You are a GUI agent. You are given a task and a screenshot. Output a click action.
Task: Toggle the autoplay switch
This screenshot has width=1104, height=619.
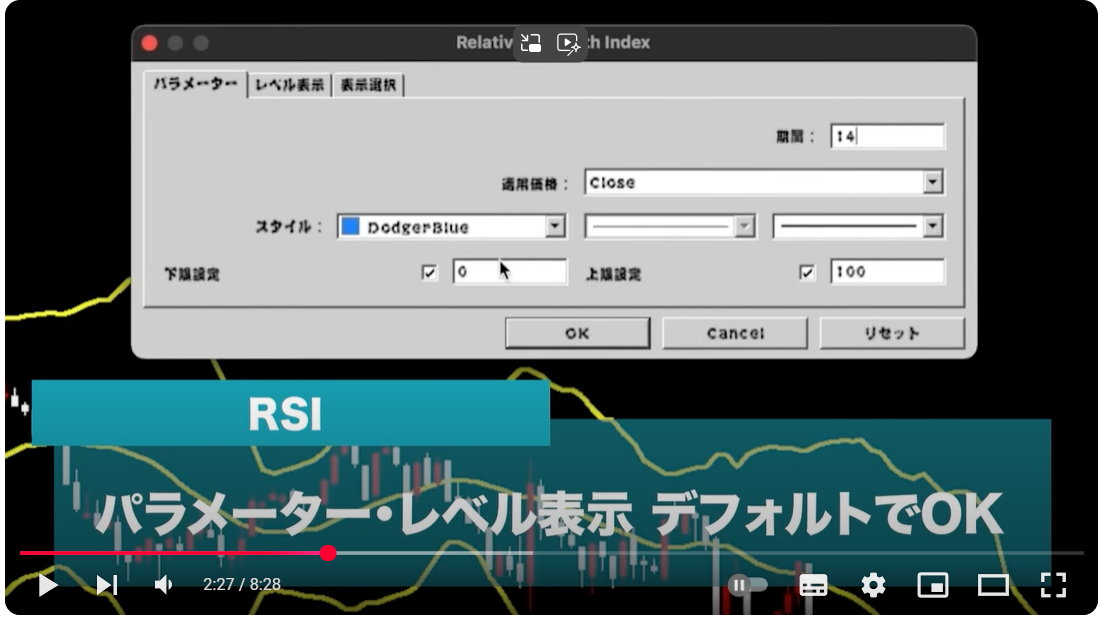pyautogui.click(x=747, y=585)
